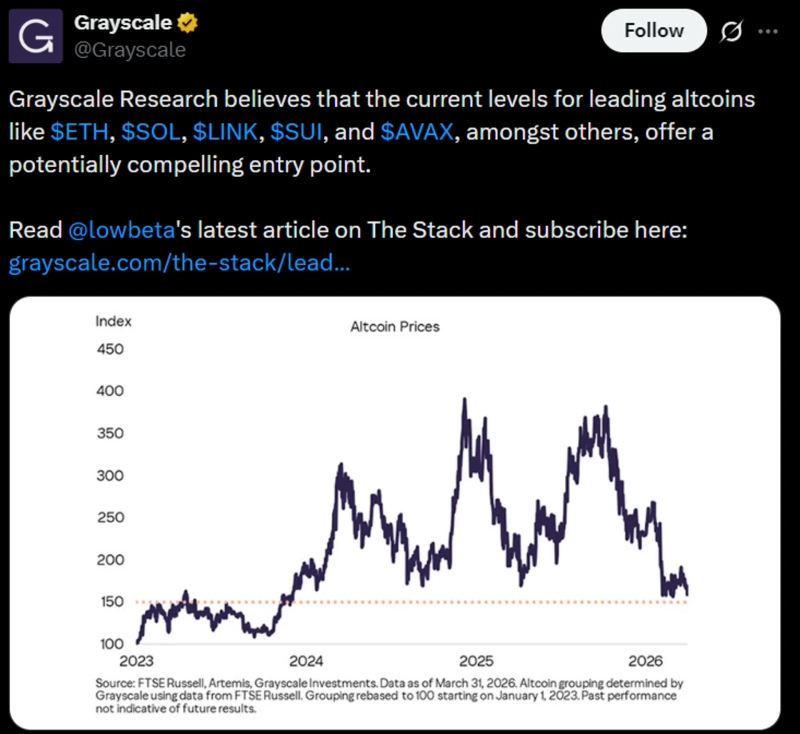Click the $ETH cashtag
Screen dimensions: 800x734
pos(76,133)
